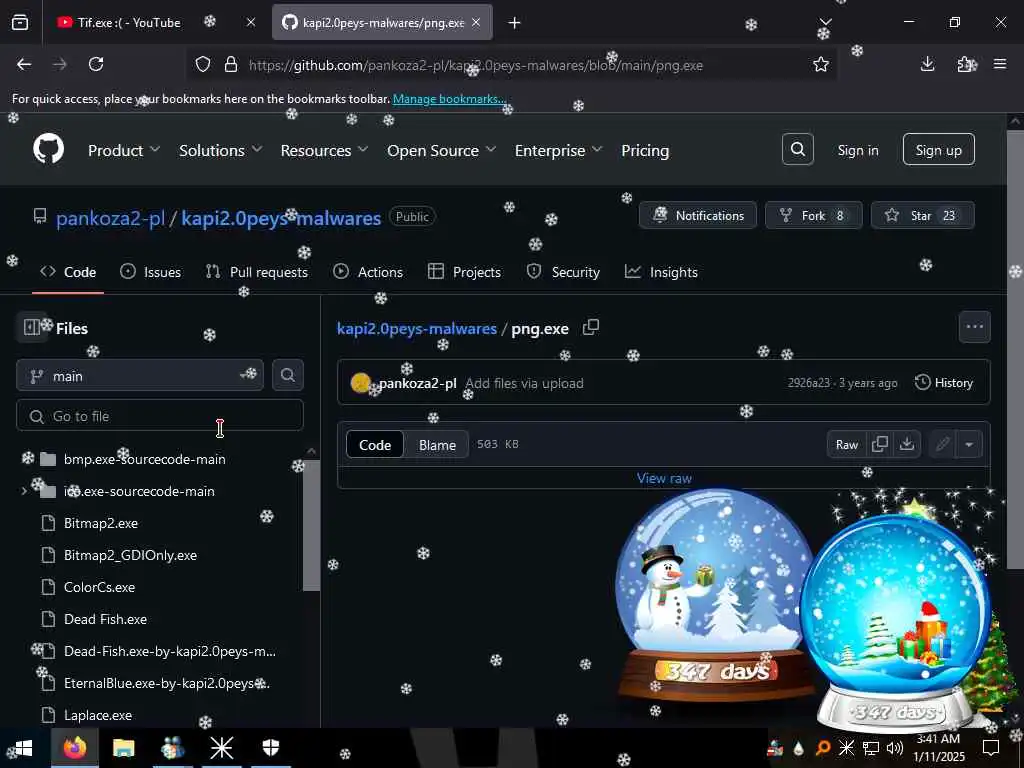Screen dimensions: 1024x768
Task: Expand the Solutions menu
Action: point(221,150)
